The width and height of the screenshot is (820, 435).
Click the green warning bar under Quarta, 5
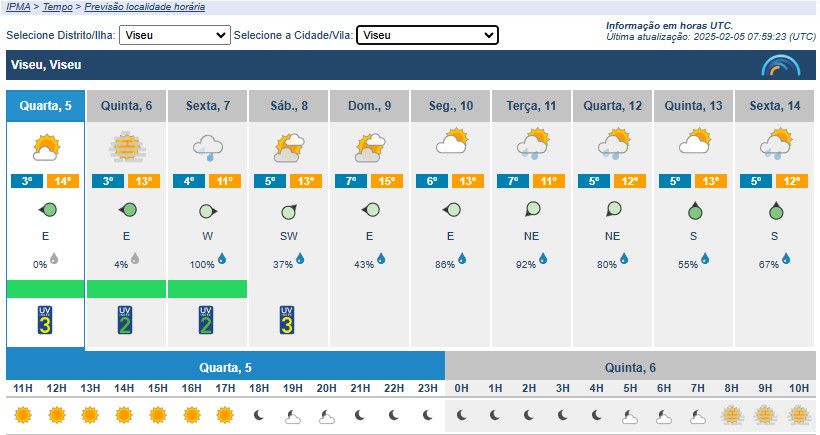45,289
